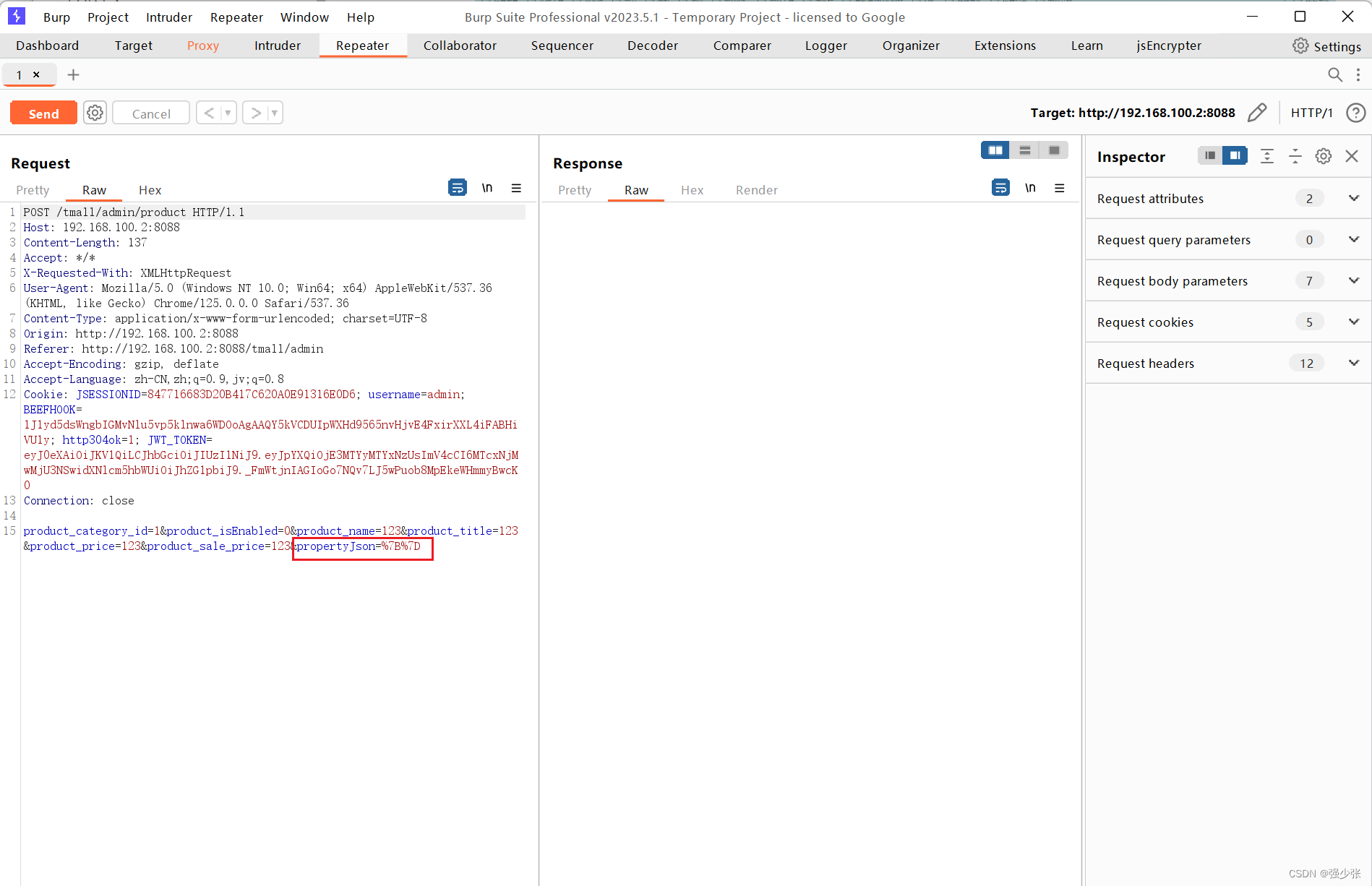Open history dropdown beside back arrow
This screenshot has height=886, width=1372.
pos(228,113)
